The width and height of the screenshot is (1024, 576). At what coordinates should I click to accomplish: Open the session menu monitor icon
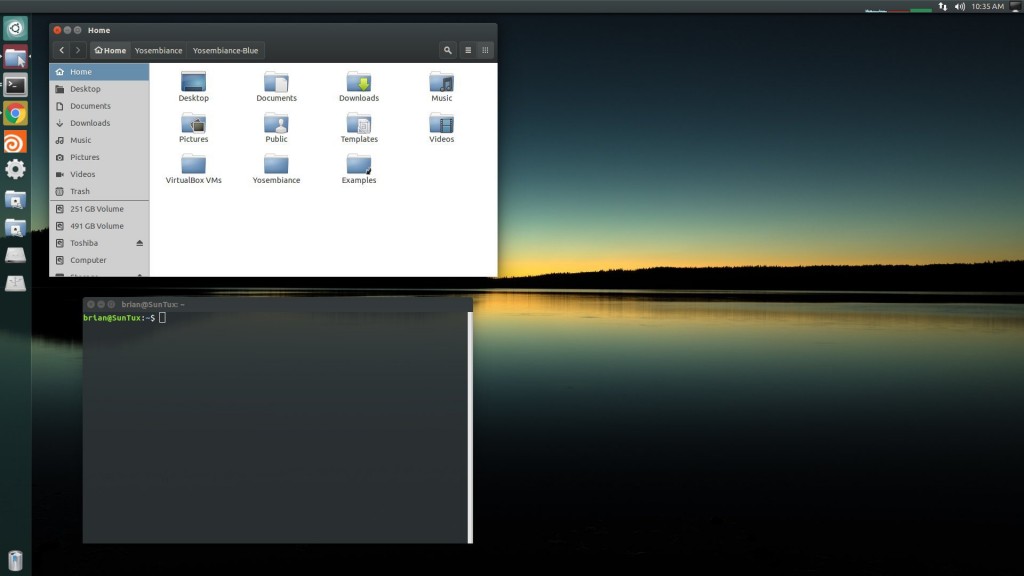(1016, 7)
